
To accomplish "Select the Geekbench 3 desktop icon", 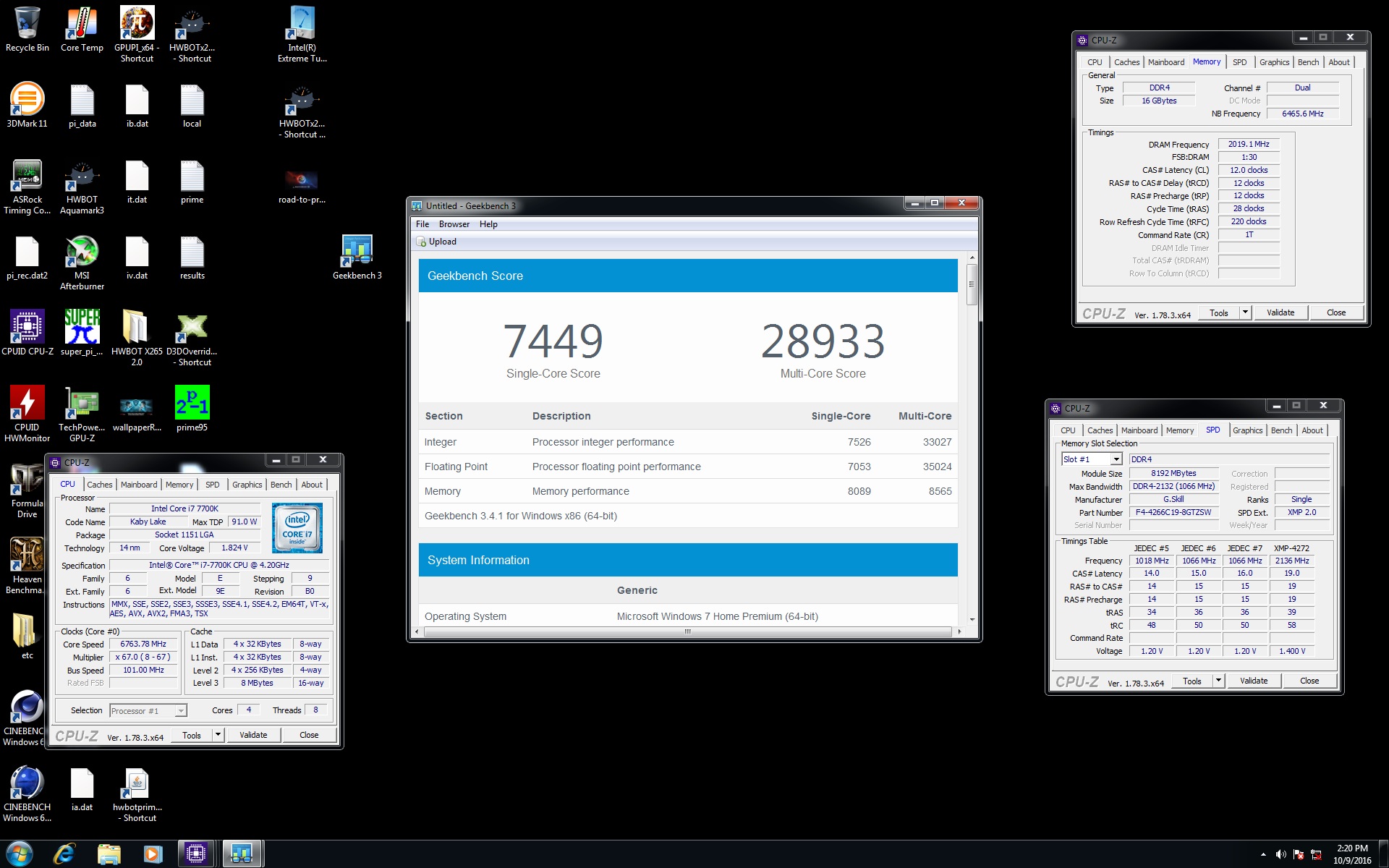I will click(357, 257).
